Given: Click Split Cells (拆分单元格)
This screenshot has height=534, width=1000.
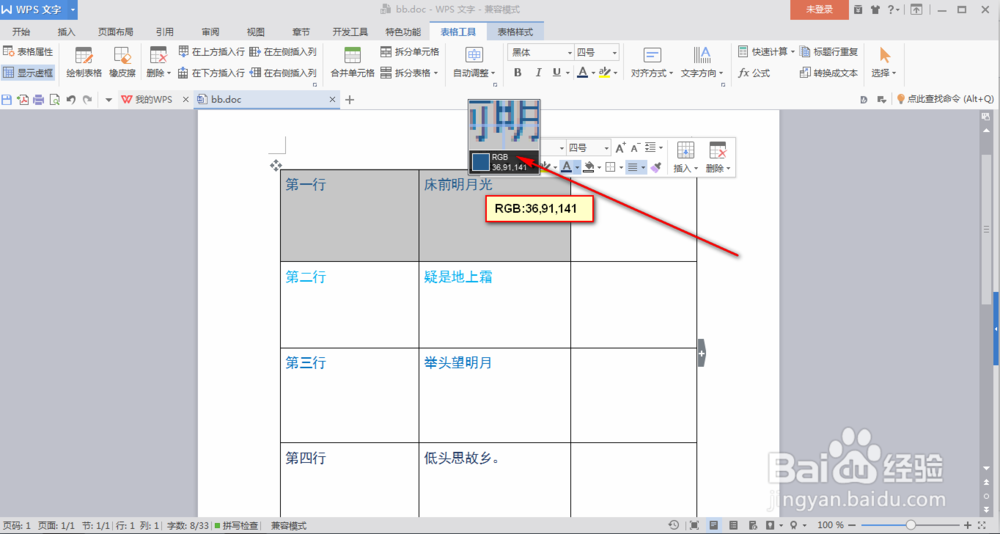Looking at the screenshot, I should pyautogui.click(x=409, y=52).
